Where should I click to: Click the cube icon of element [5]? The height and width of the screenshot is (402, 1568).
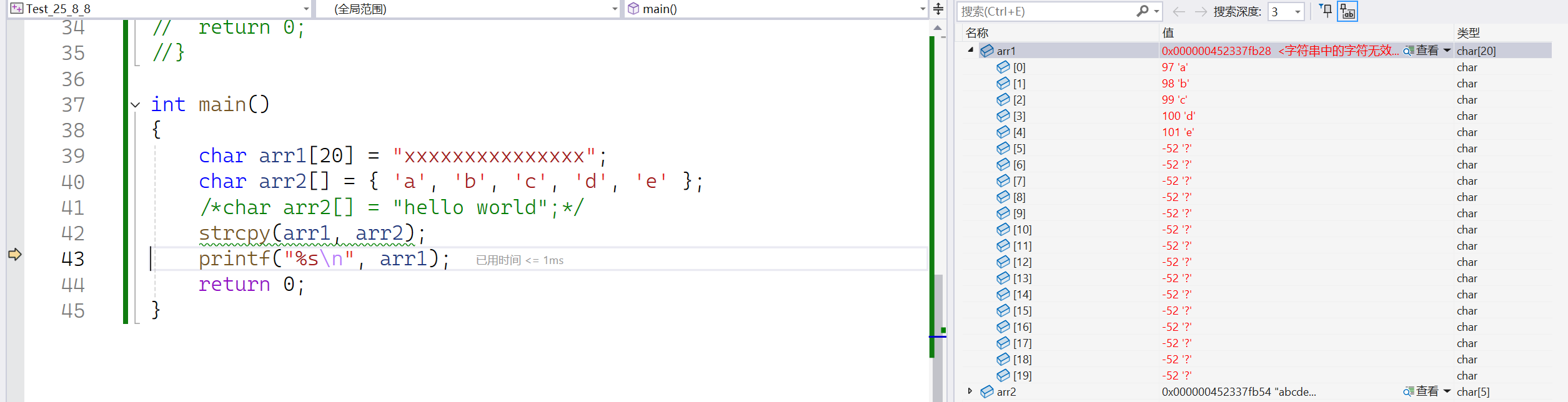click(x=1003, y=148)
